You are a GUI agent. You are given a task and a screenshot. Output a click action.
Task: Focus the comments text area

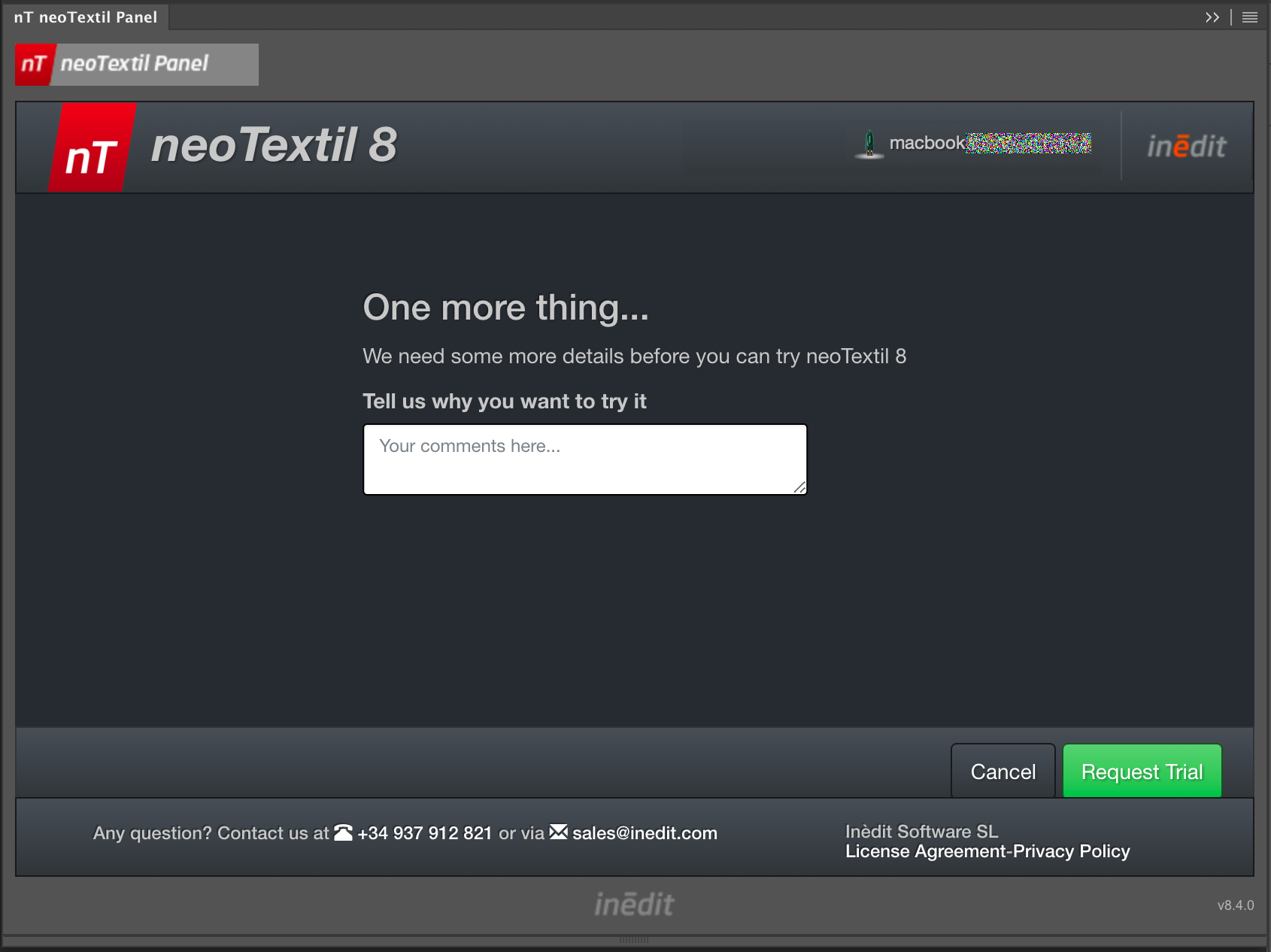585,459
